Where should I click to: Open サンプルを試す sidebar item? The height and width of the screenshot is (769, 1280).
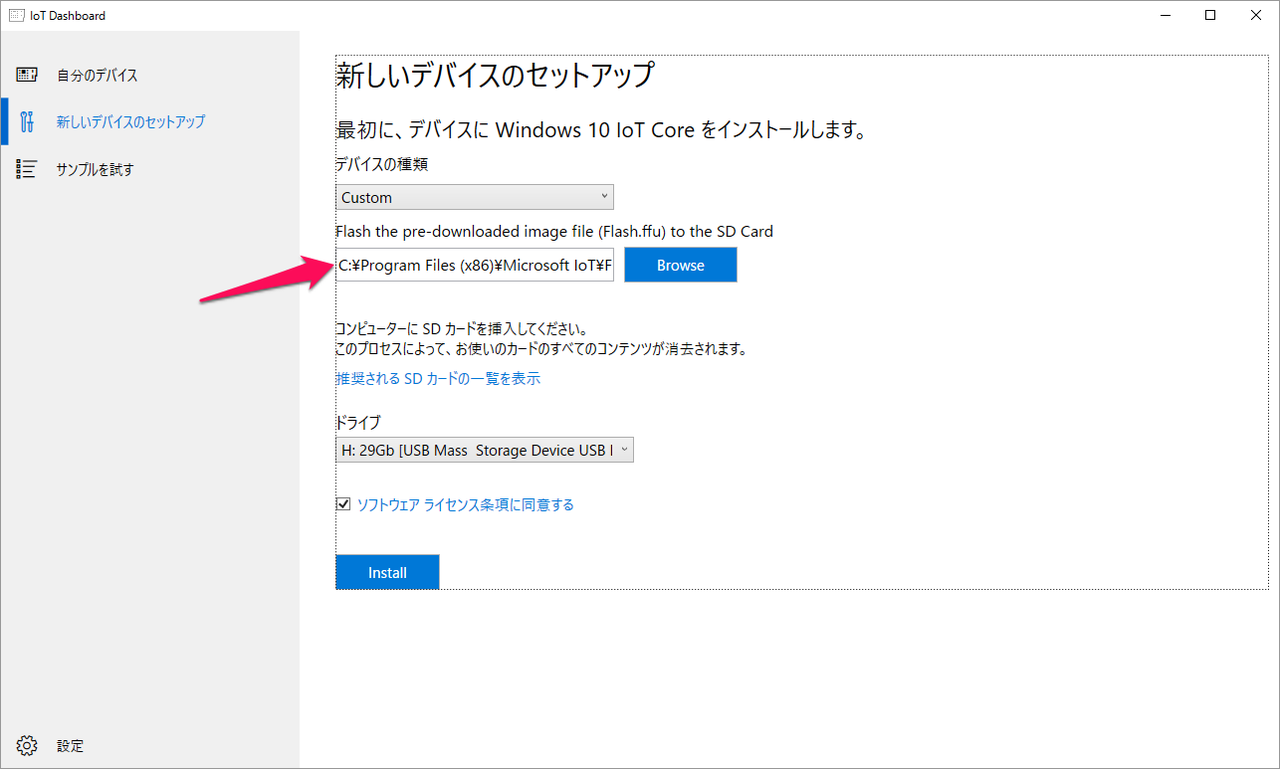[150, 169]
